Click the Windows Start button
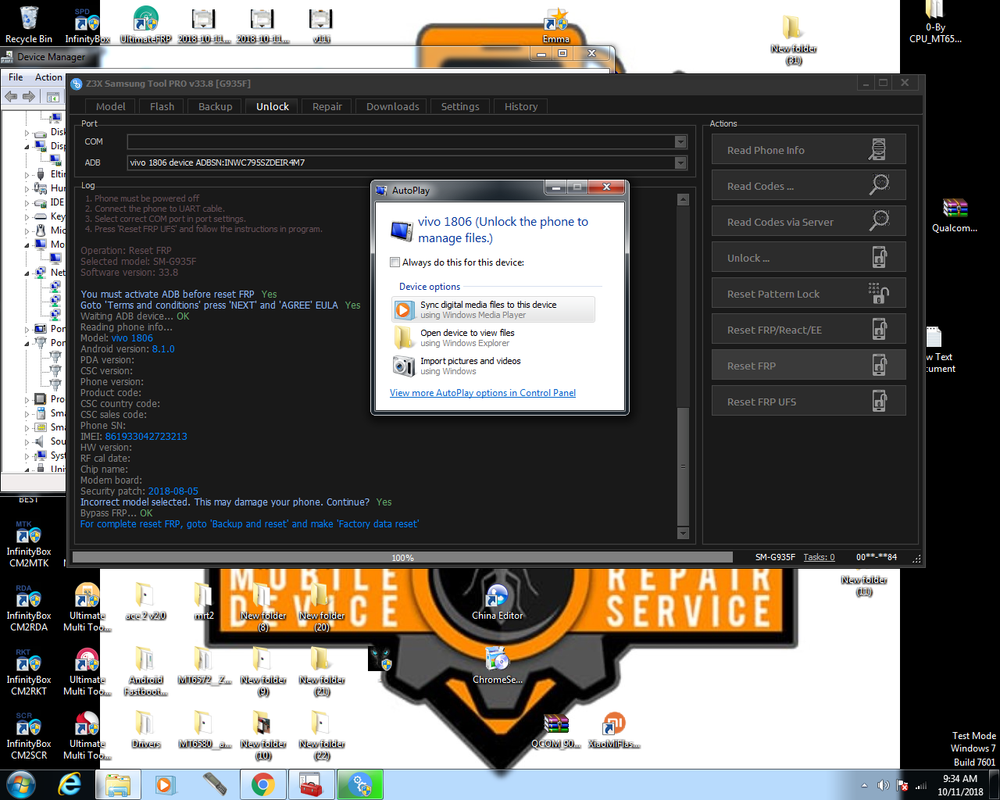 (x=20, y=784)
